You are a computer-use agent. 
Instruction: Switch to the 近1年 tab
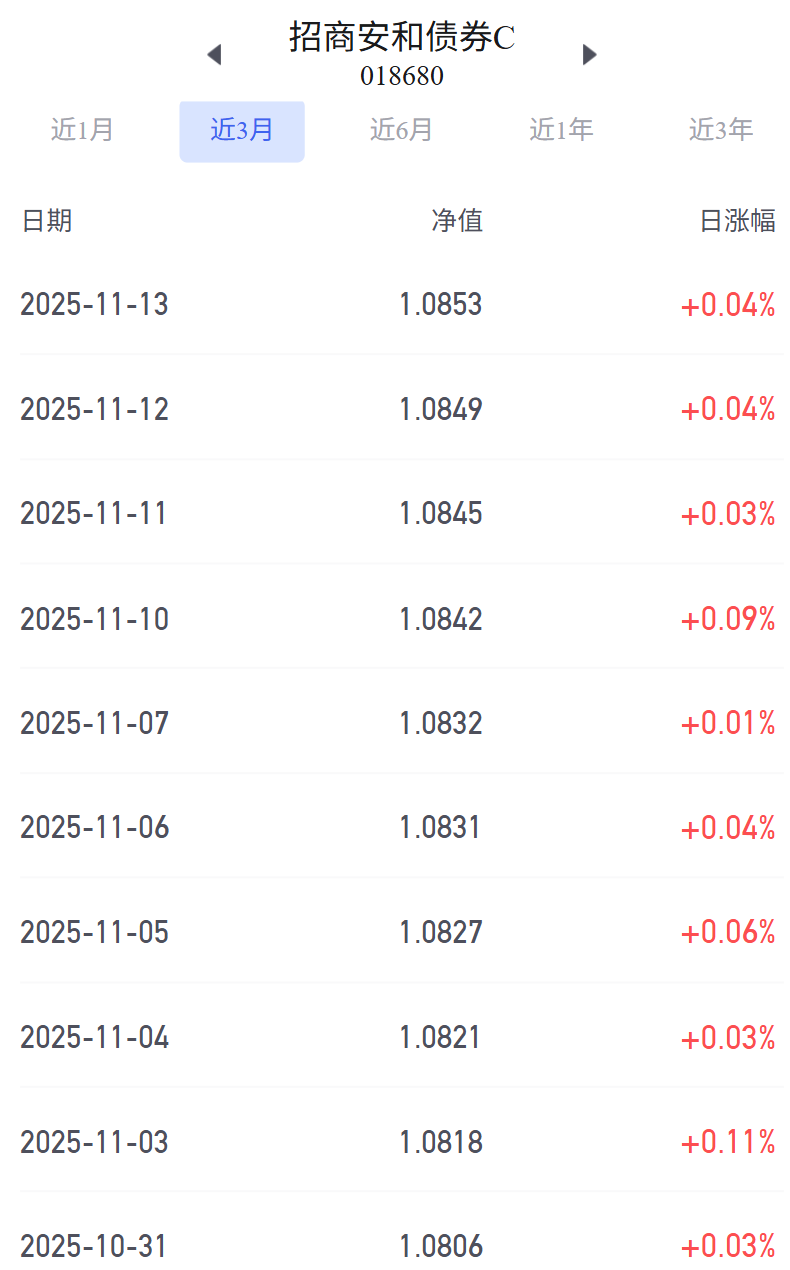pos(561,130)
